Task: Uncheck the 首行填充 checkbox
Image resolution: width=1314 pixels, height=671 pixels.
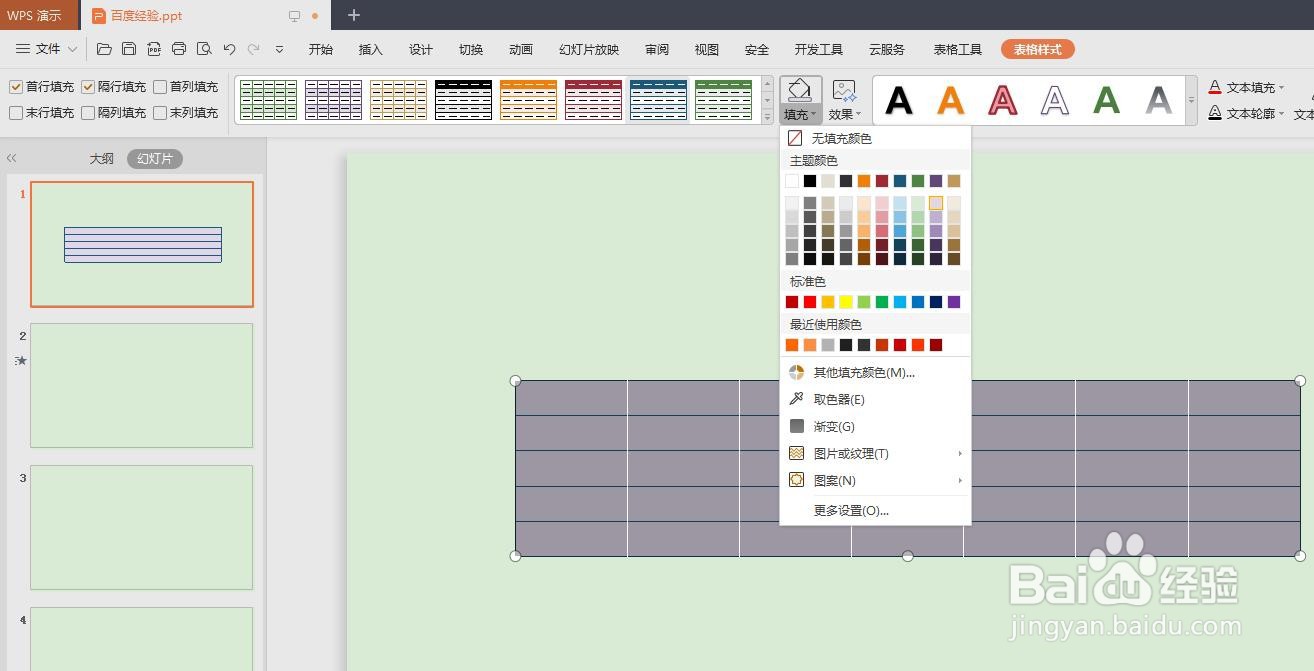Action: point(16,87)
